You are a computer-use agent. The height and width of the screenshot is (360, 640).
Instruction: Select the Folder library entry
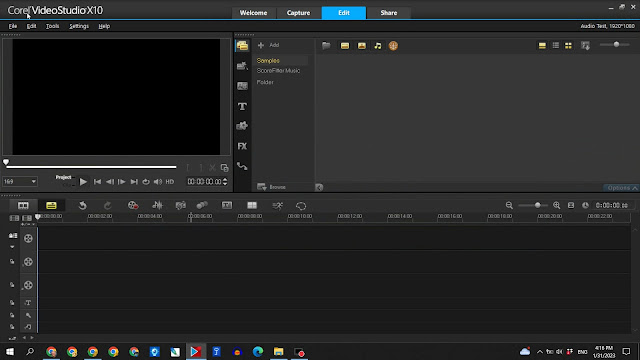(x=265, y=82)
